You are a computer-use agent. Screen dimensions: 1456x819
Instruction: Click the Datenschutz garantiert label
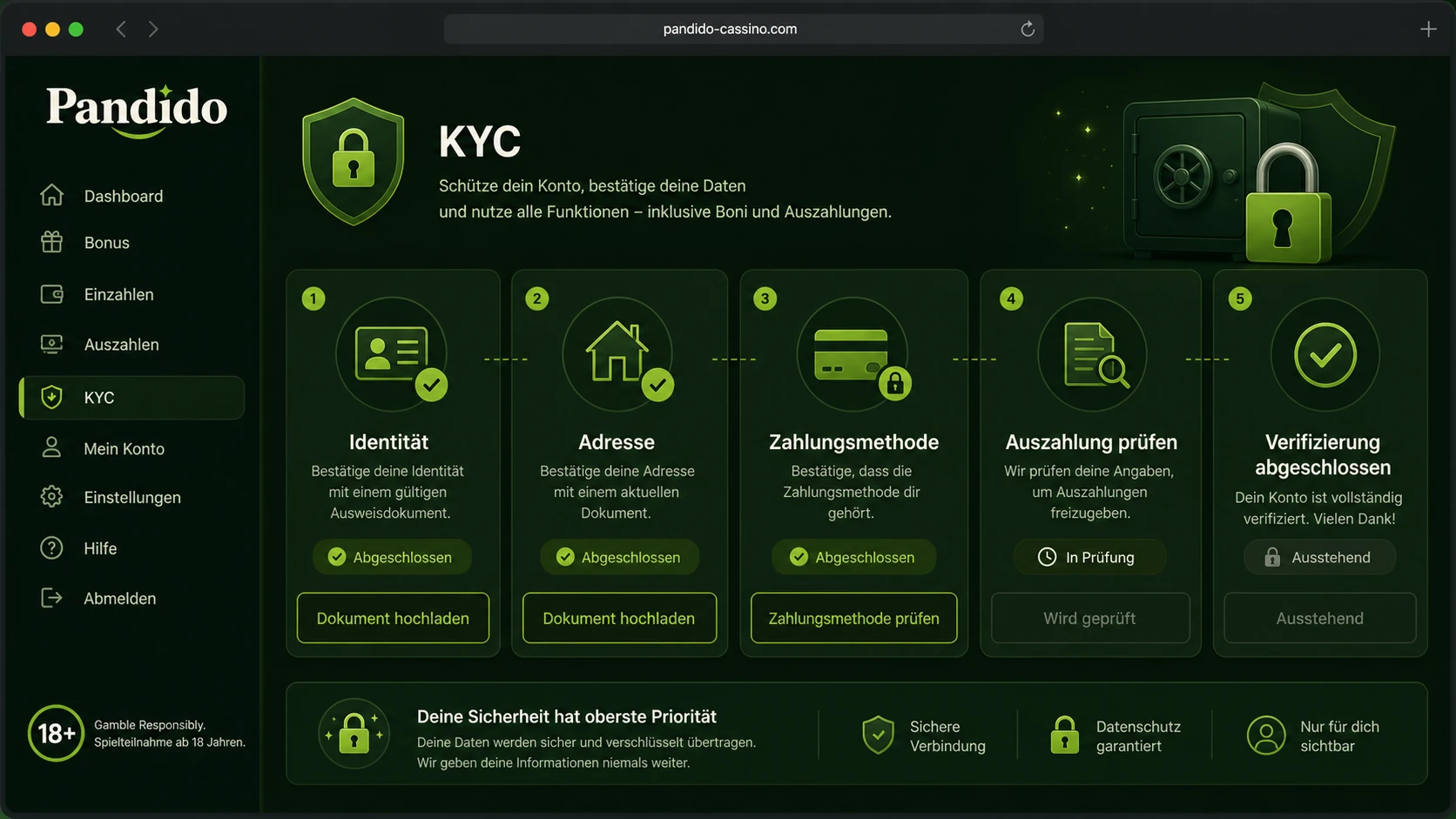pos(1138,736)
